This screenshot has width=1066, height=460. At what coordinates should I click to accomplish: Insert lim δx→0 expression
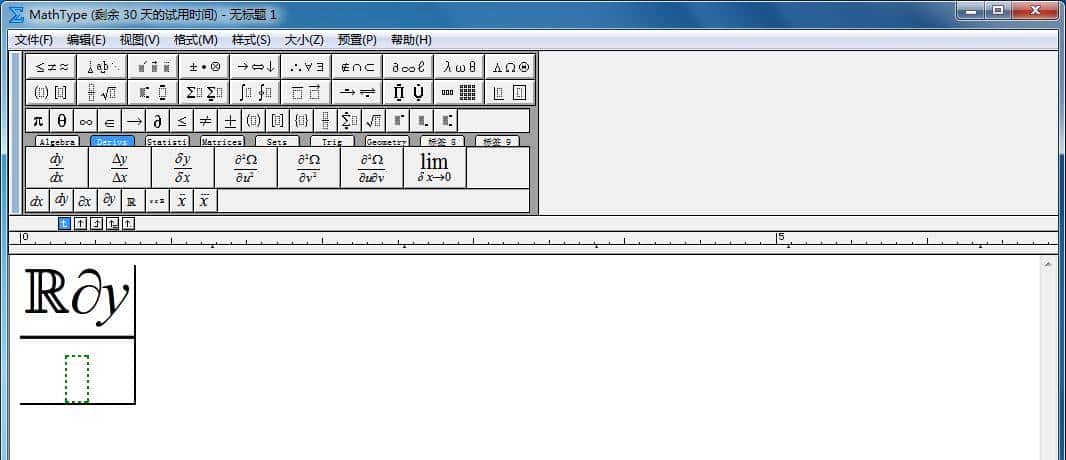click(x=434, y=168)
